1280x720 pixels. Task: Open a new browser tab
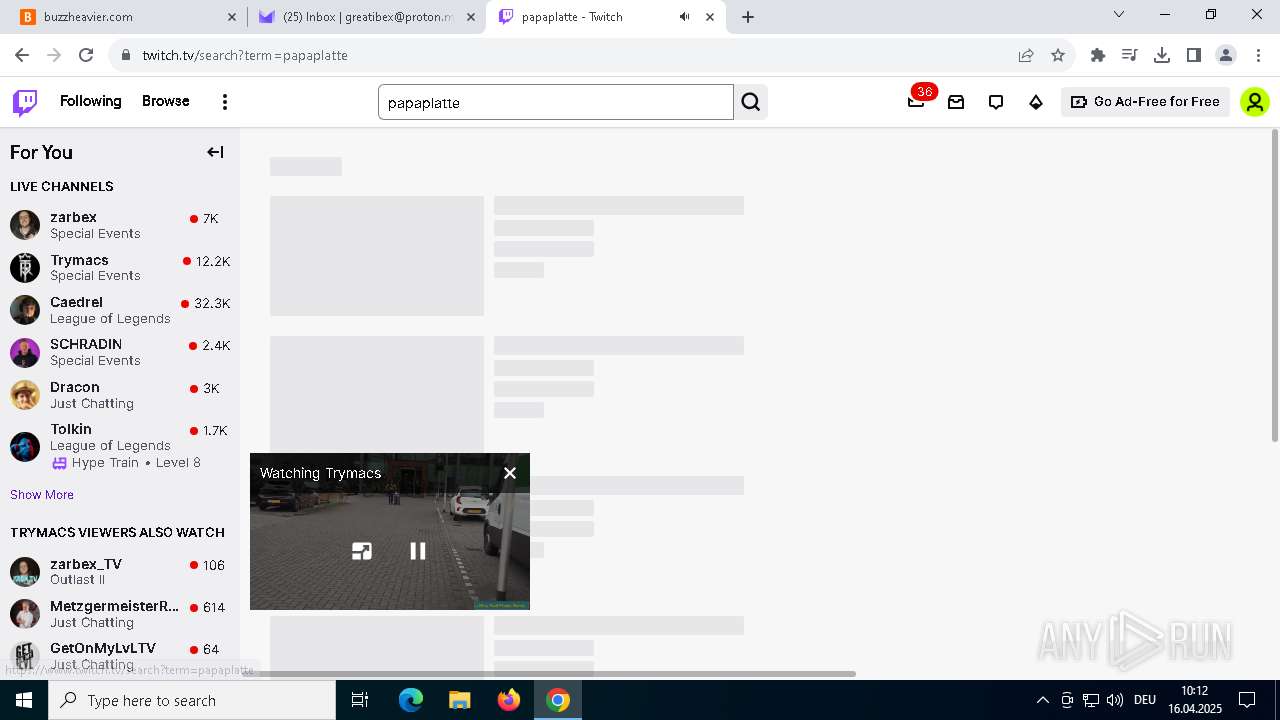(748, 17)
